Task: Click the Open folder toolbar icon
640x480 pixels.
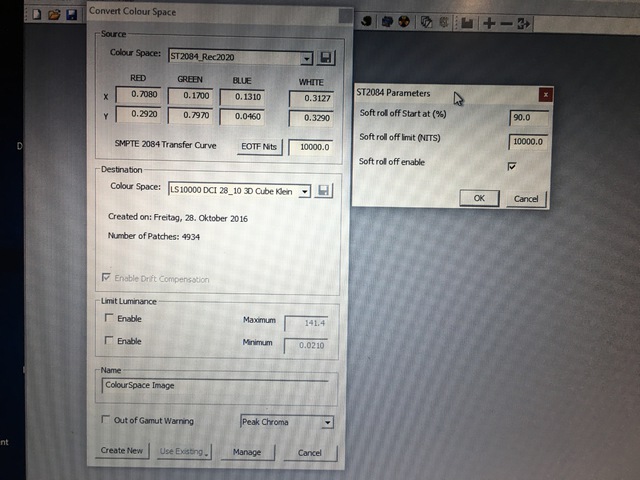Action: point(54,15)
